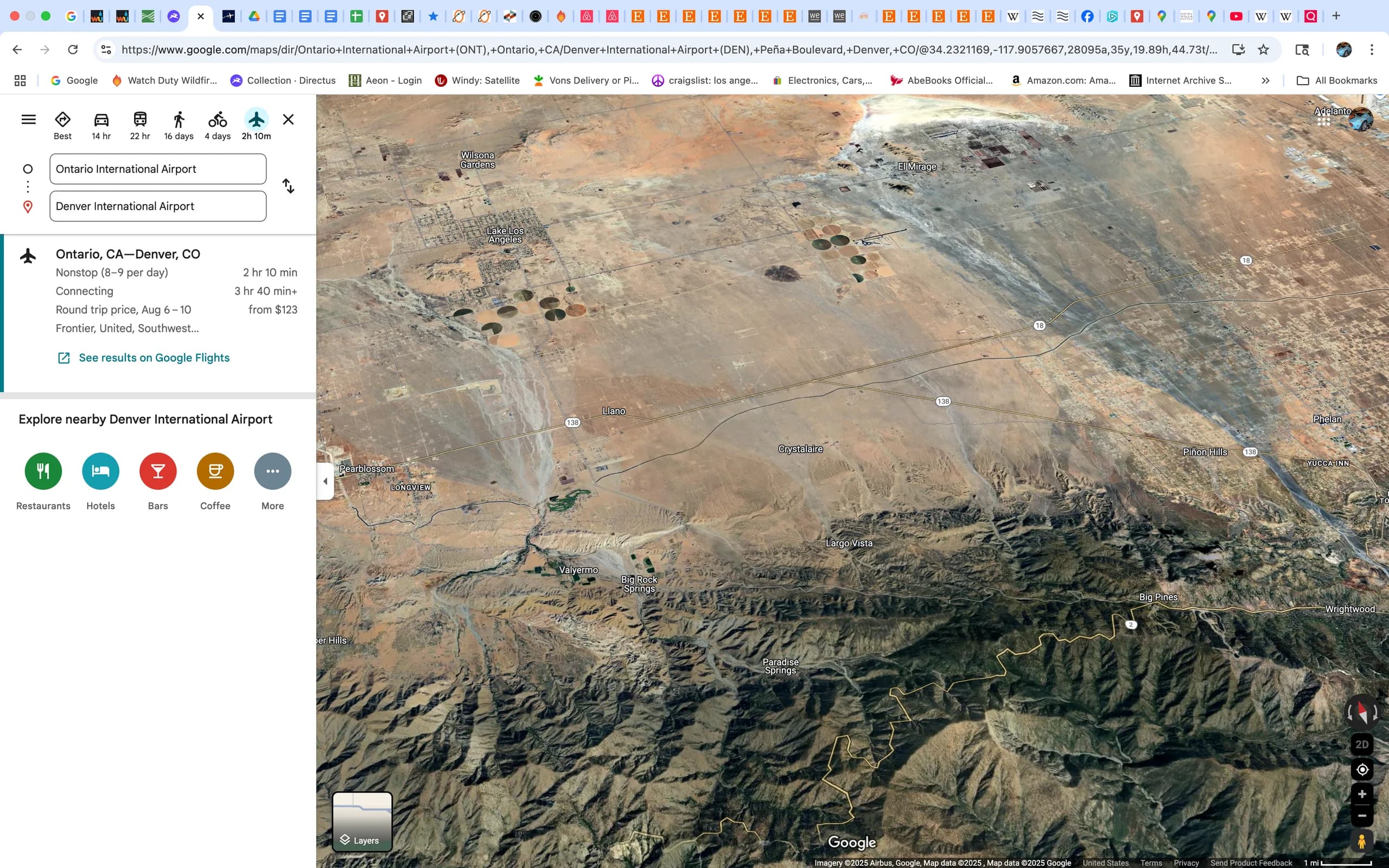Explore nearby Coffee shops

[215, 482]
